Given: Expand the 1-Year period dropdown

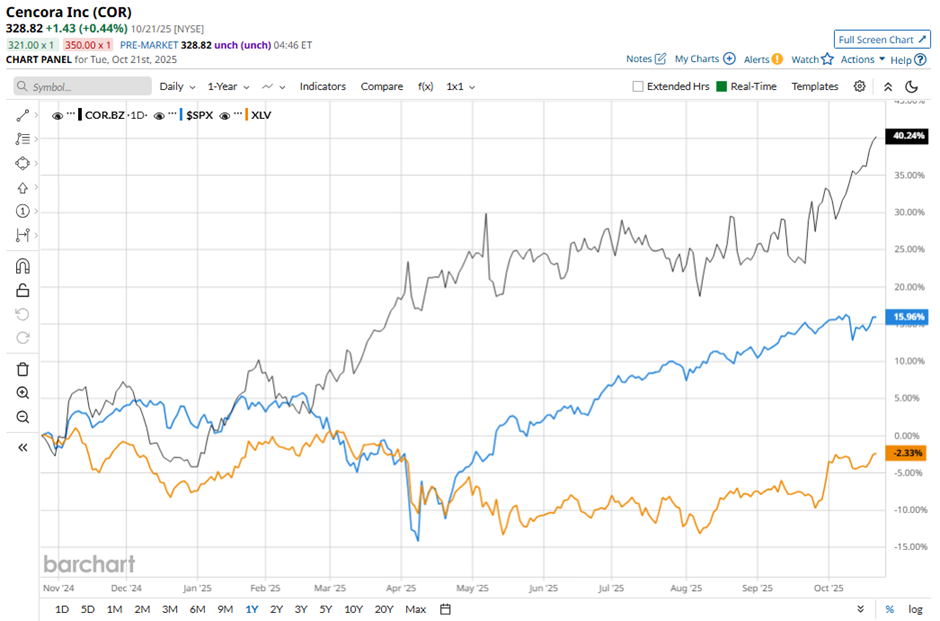Looking at the screenshot, I should tap(229, 87).
